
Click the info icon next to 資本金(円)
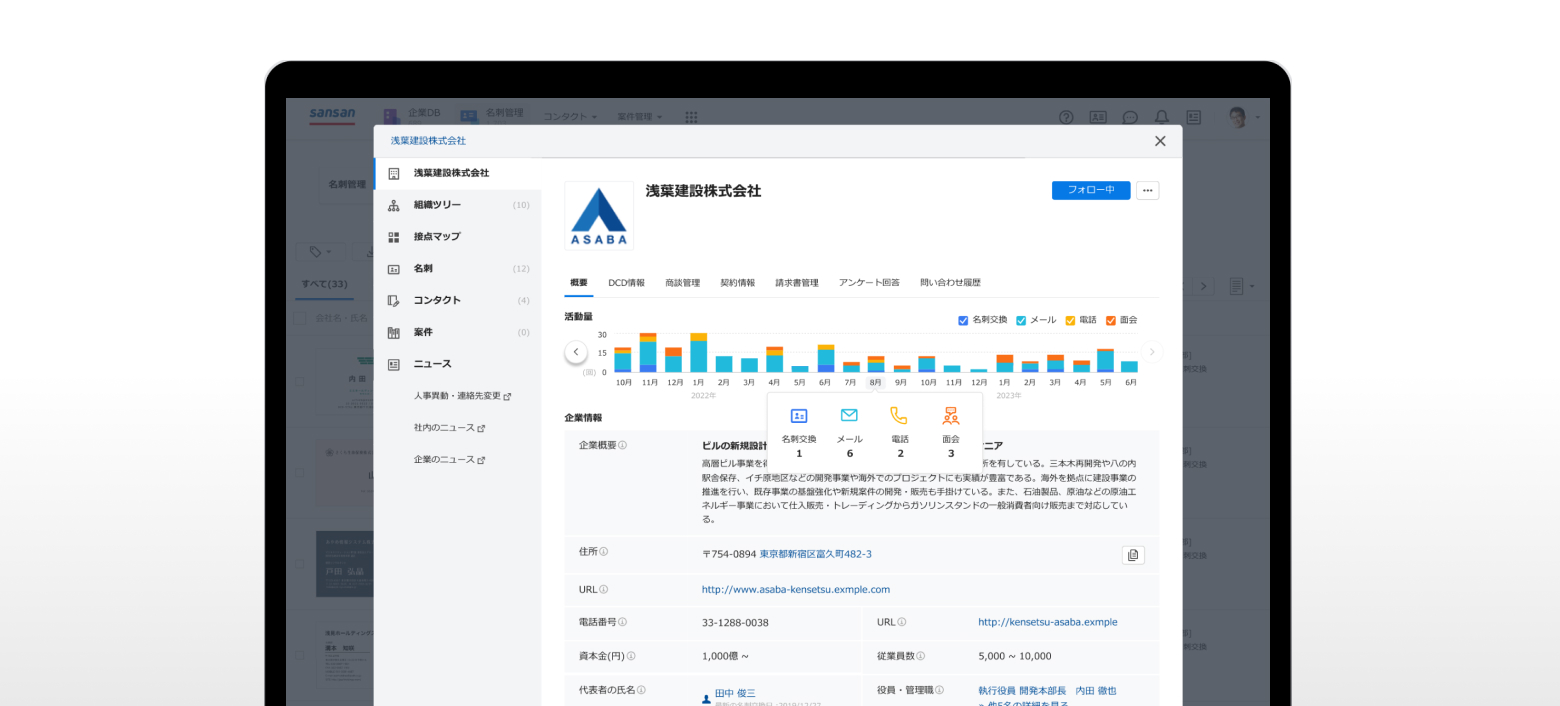tap(631, 657)
